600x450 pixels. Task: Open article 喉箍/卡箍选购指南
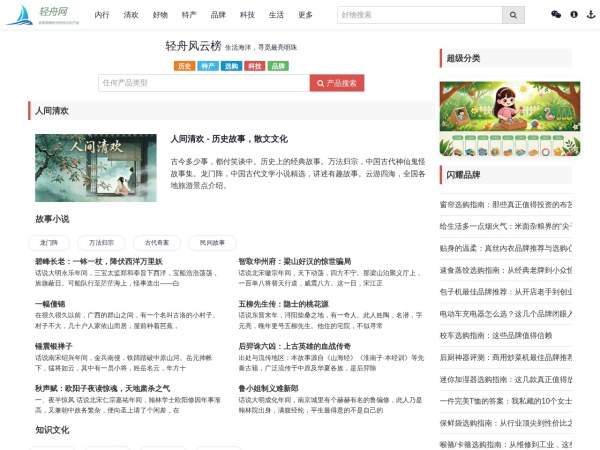(x=506, y=445)
